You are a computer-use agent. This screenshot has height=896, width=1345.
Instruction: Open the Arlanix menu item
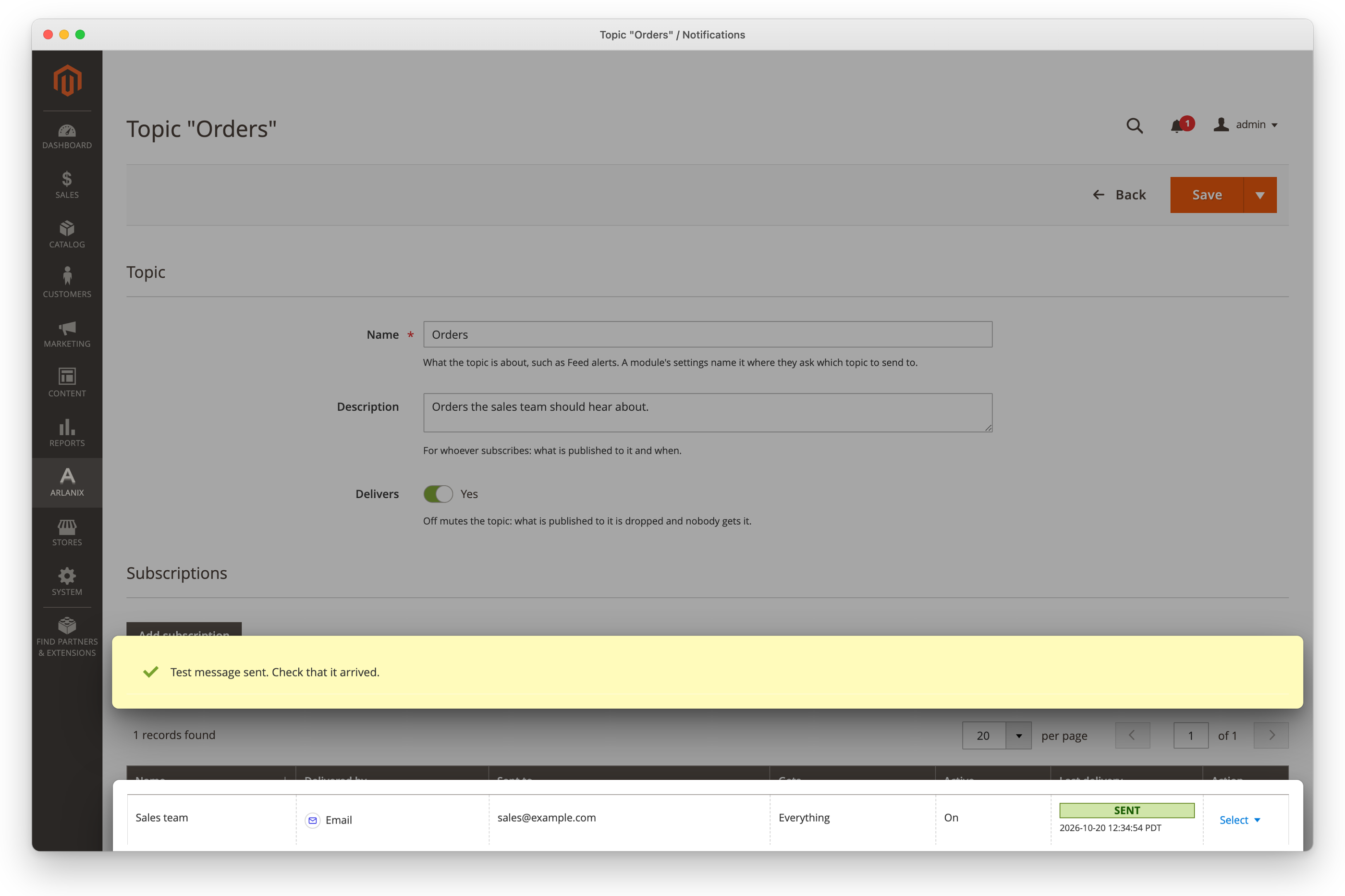67,483
